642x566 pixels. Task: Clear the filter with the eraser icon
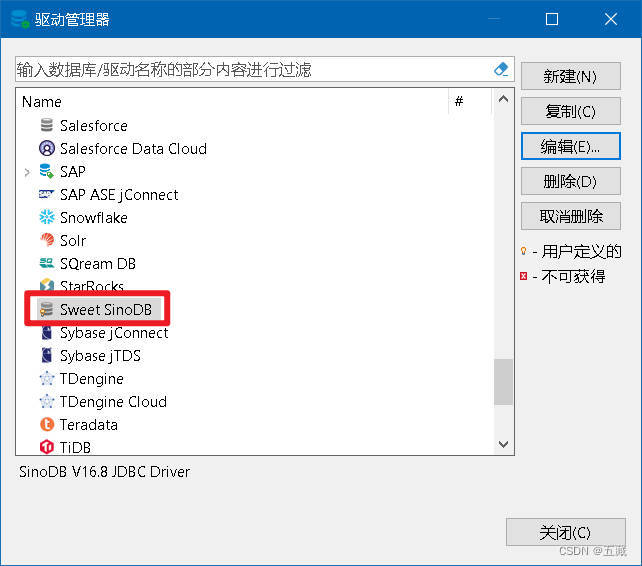pyautogui.click(x=501, y=69)
